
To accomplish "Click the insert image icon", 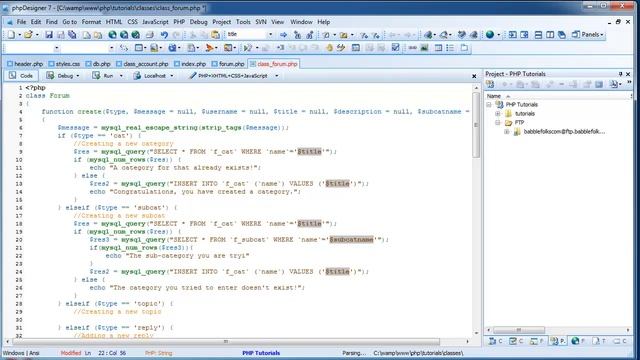I will click(x=424, y=48).
